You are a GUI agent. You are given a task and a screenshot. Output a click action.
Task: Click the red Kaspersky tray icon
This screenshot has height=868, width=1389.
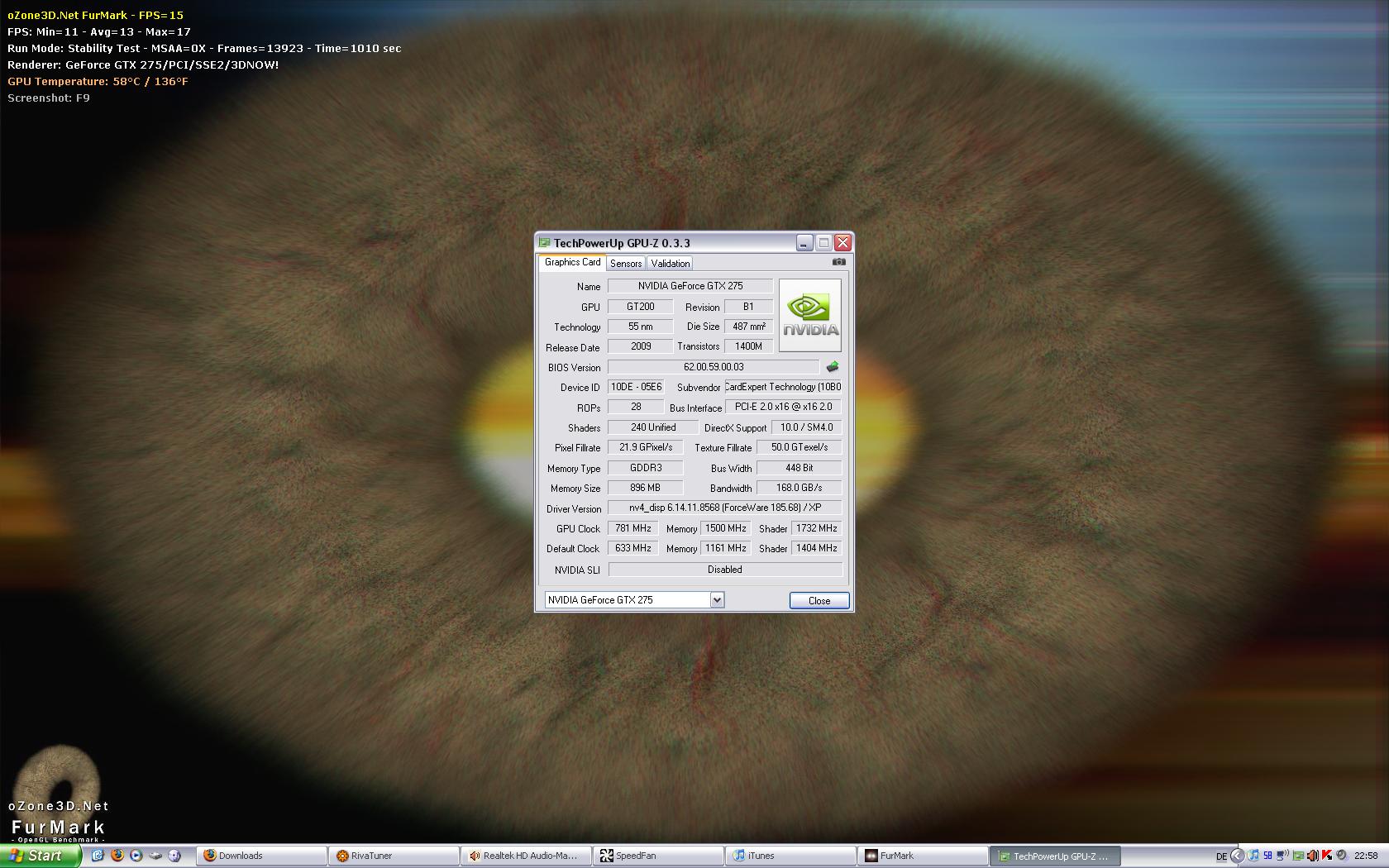[1327, 856]
